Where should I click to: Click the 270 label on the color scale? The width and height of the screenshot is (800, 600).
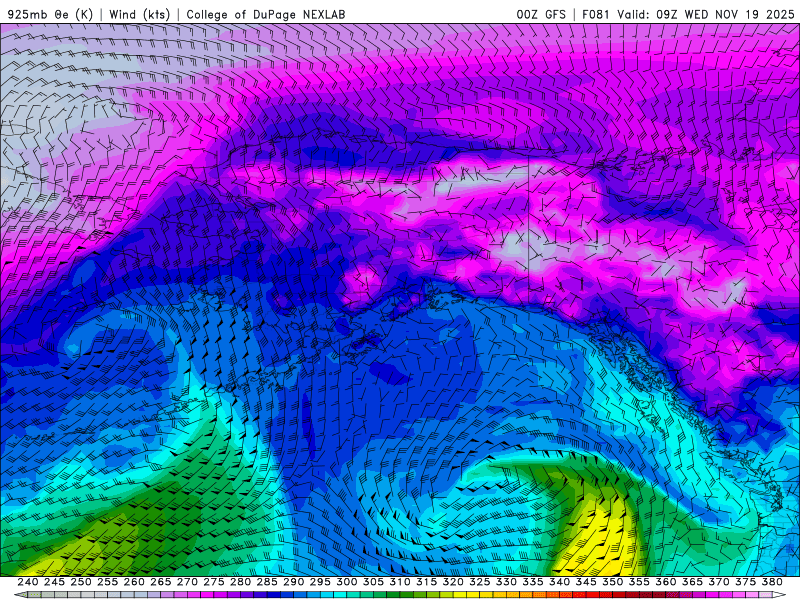point(187,582)
